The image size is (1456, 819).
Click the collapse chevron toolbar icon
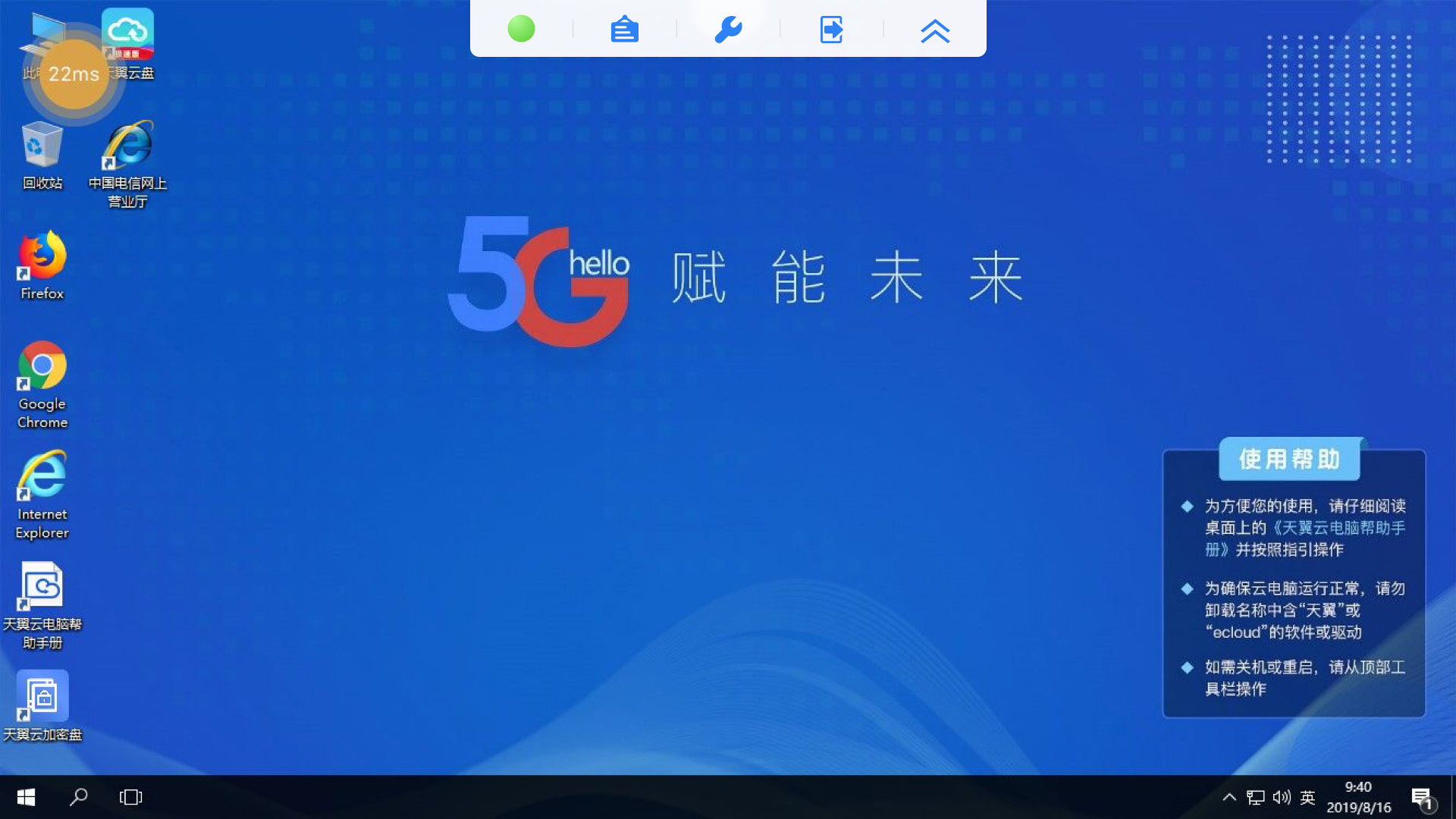click(934, 29)
